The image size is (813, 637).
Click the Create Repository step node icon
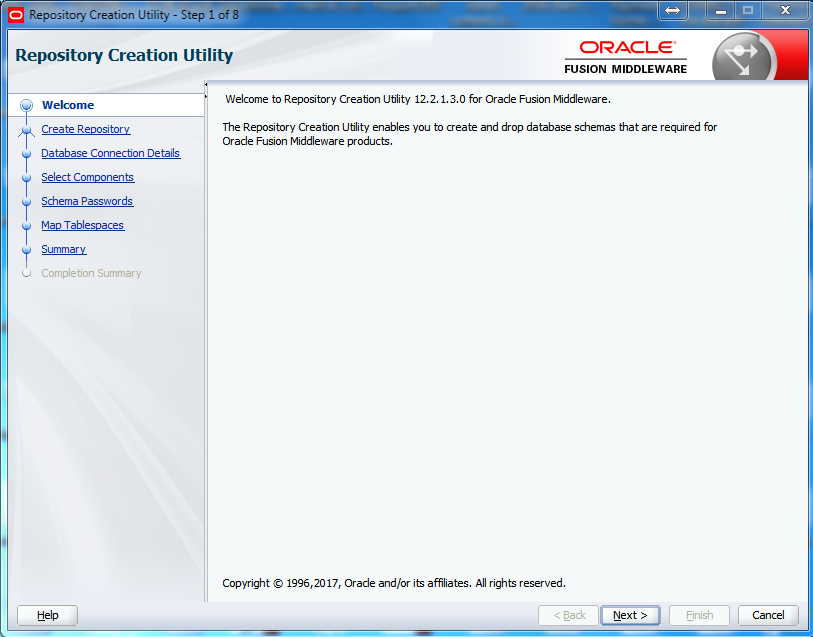click(x=26, y=130)
